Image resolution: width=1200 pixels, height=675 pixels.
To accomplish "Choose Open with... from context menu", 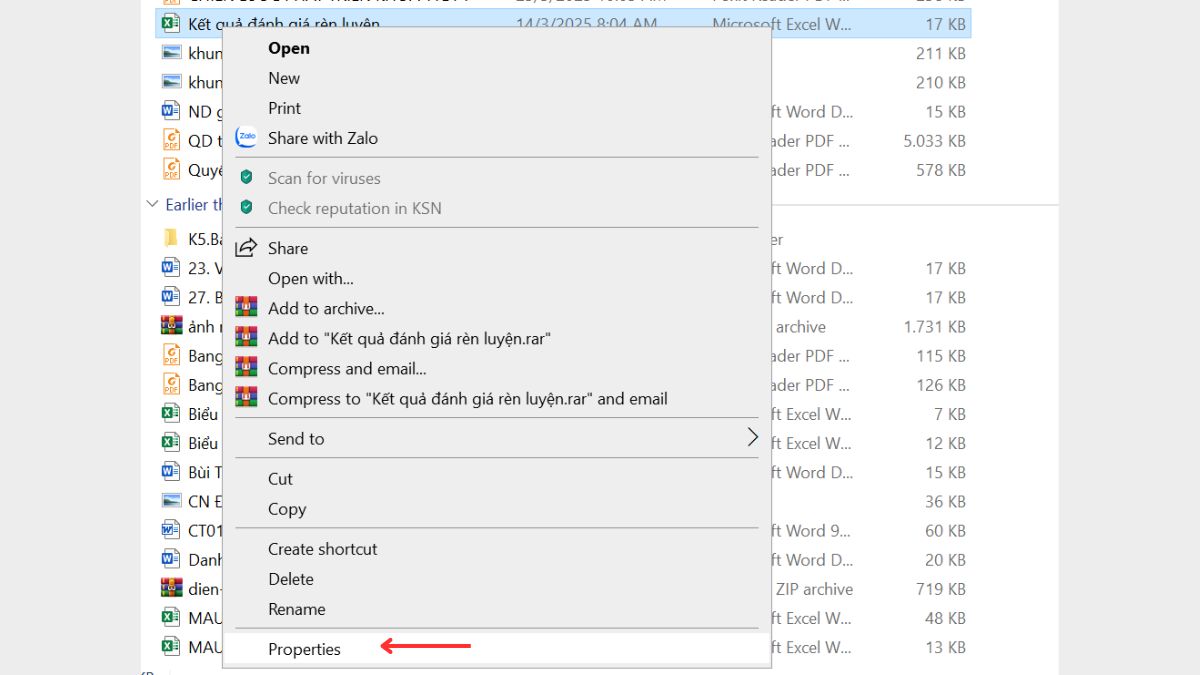I will [x=310, y=278].
